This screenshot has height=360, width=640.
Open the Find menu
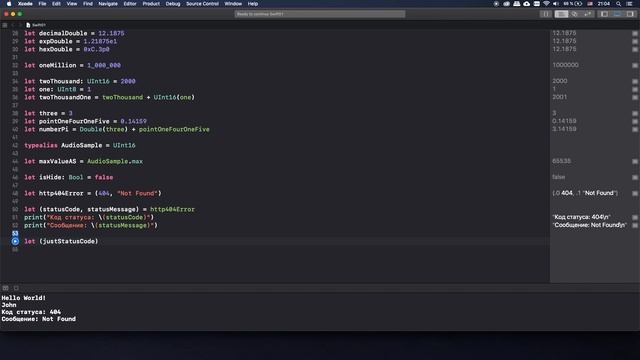point(88,4)
